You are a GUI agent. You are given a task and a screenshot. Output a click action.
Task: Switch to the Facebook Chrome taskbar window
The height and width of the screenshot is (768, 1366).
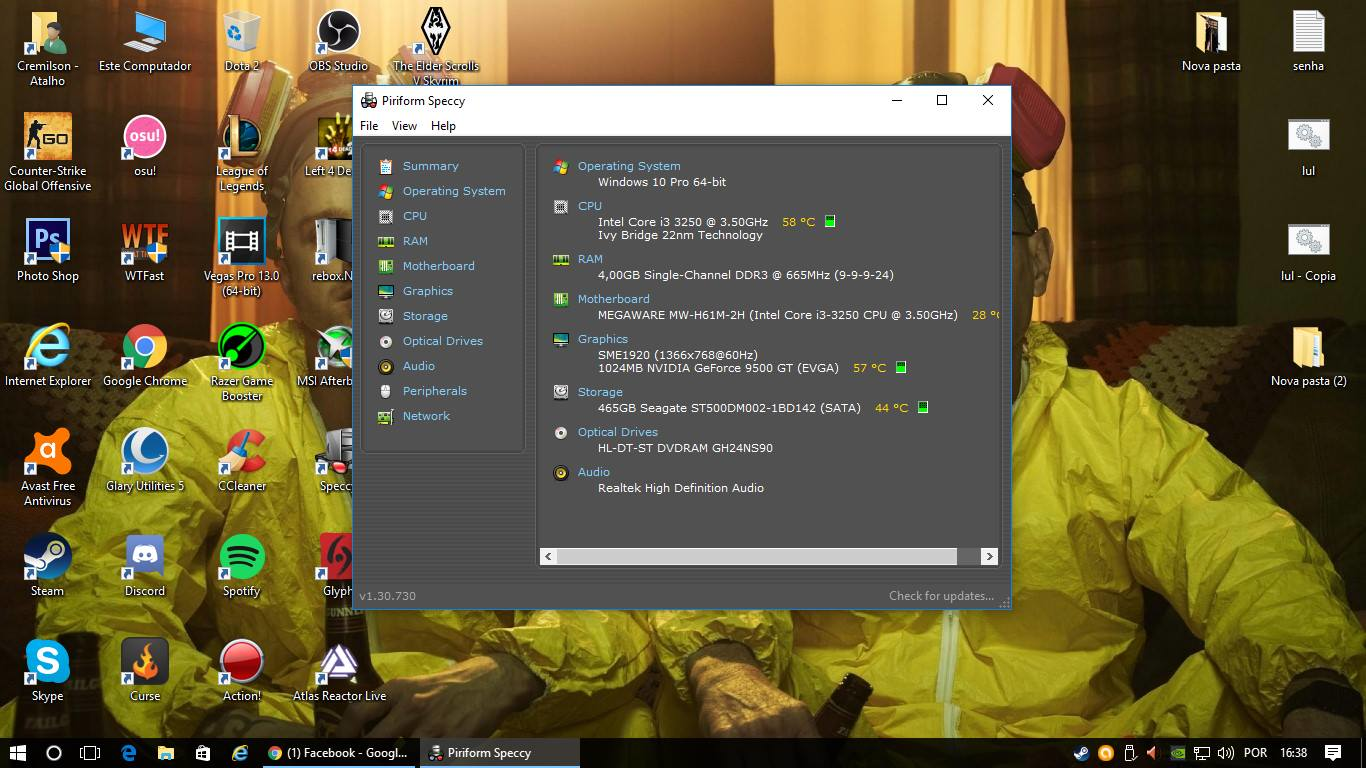pos(338,753)
